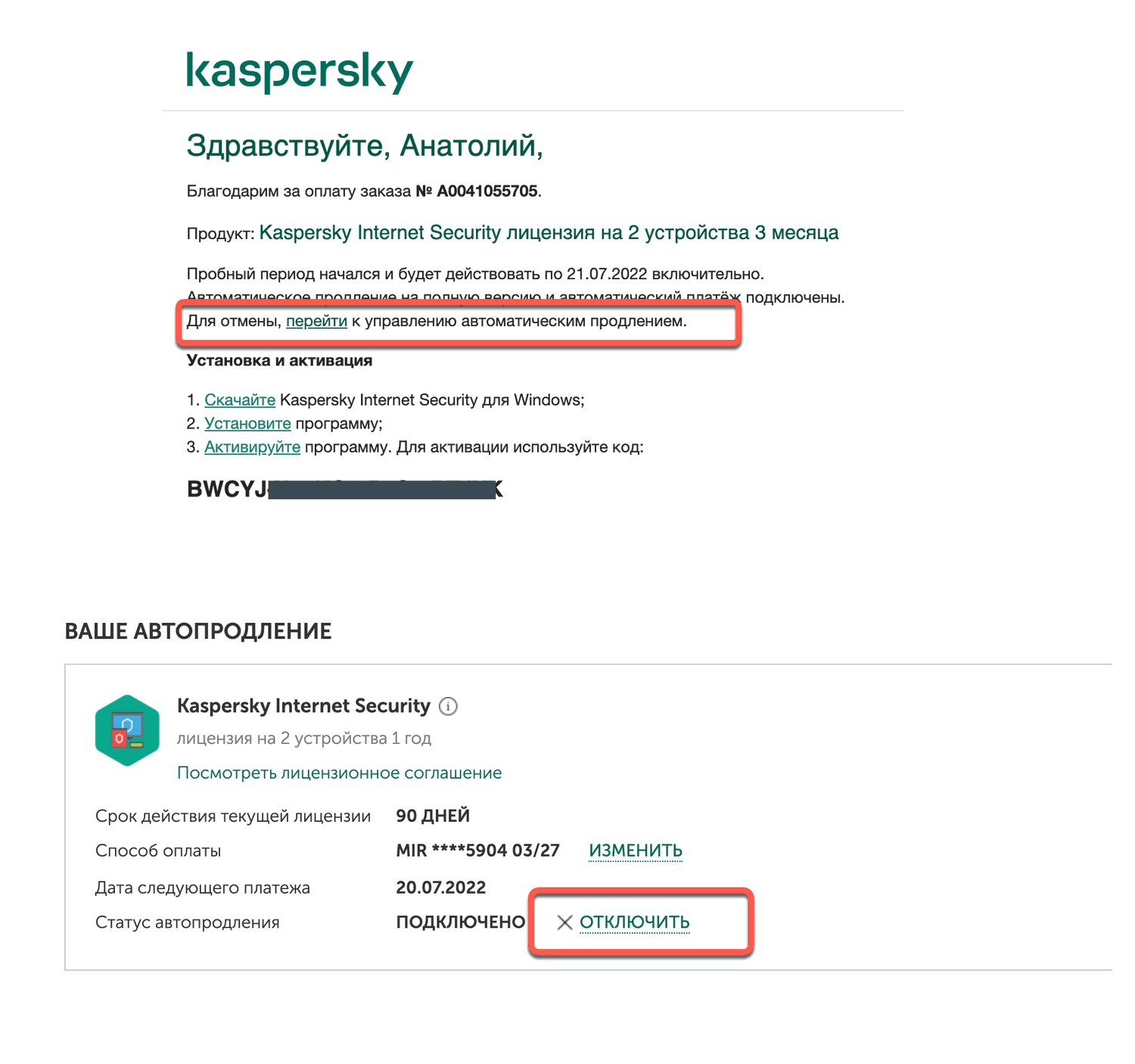Follow the "Установите" installation link
Image resolution: width=1135 pixels, height=1064 pixels.
(x=247, y=424)
